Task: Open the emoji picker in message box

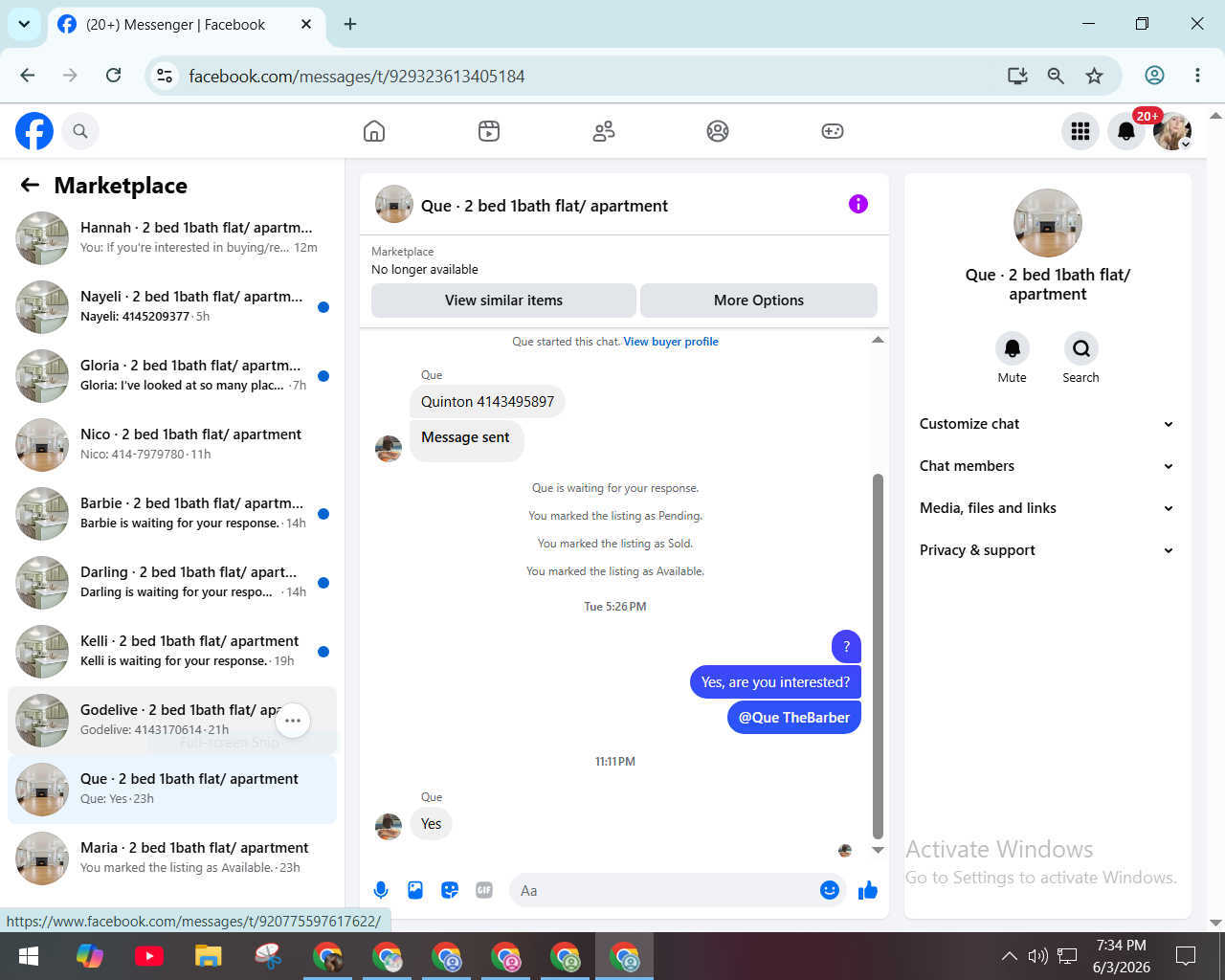Action: coord(830,891)
